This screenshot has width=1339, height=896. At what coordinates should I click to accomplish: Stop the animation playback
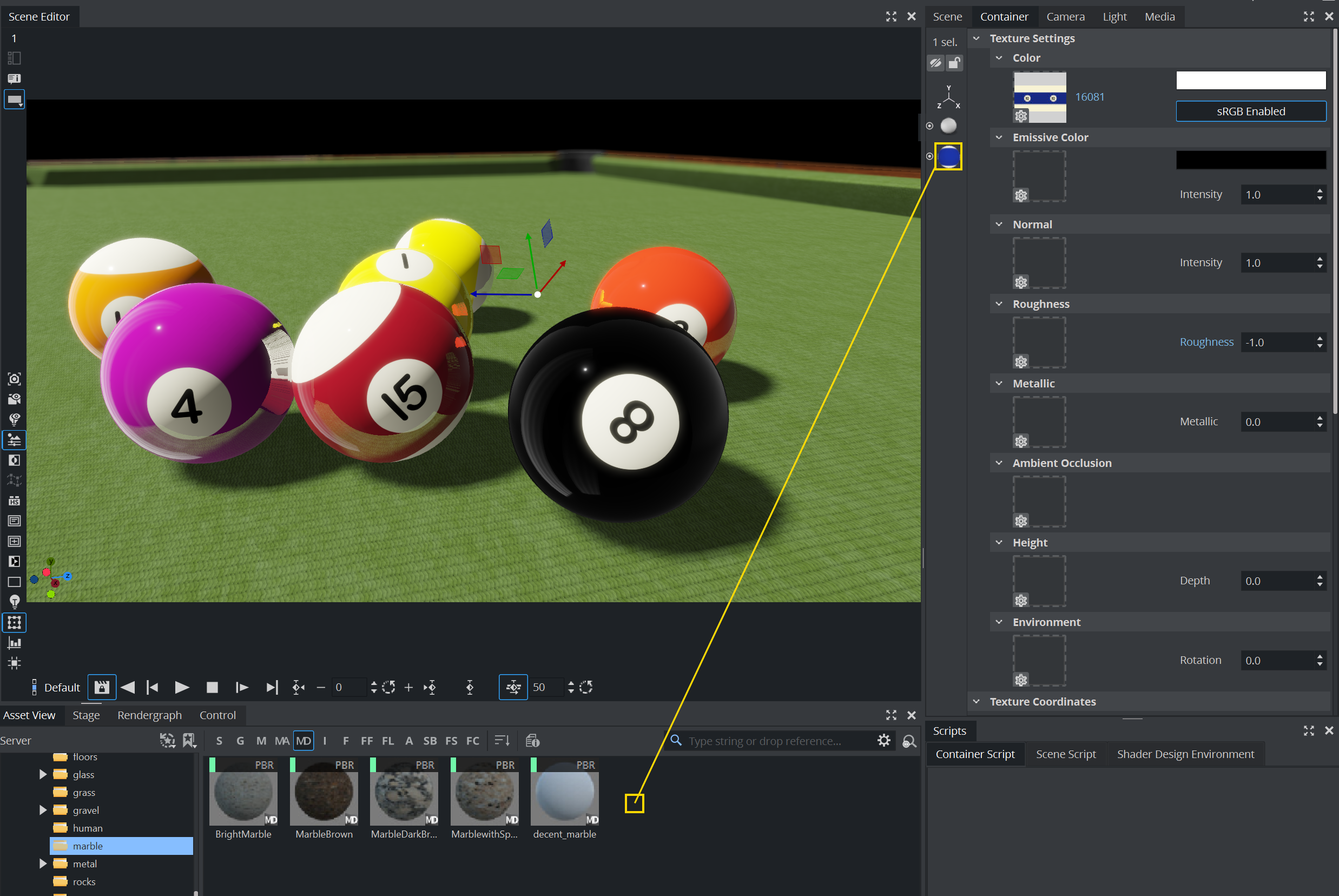click(x=212, y=688)
